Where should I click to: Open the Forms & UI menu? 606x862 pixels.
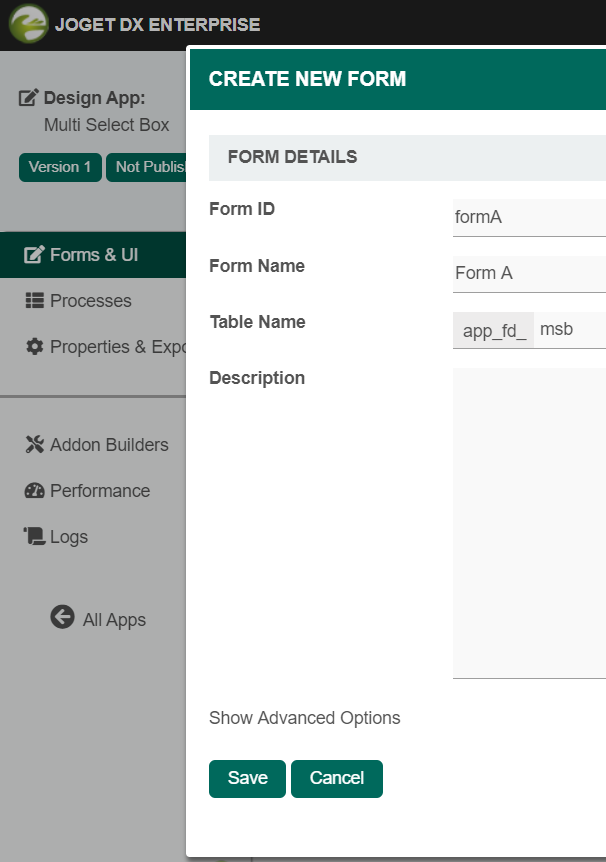(x=94, y=255)
